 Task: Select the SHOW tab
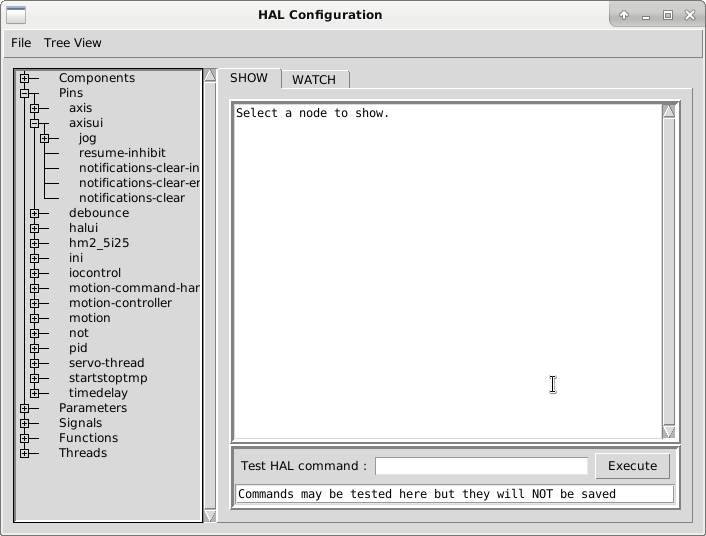pos(249,78)
